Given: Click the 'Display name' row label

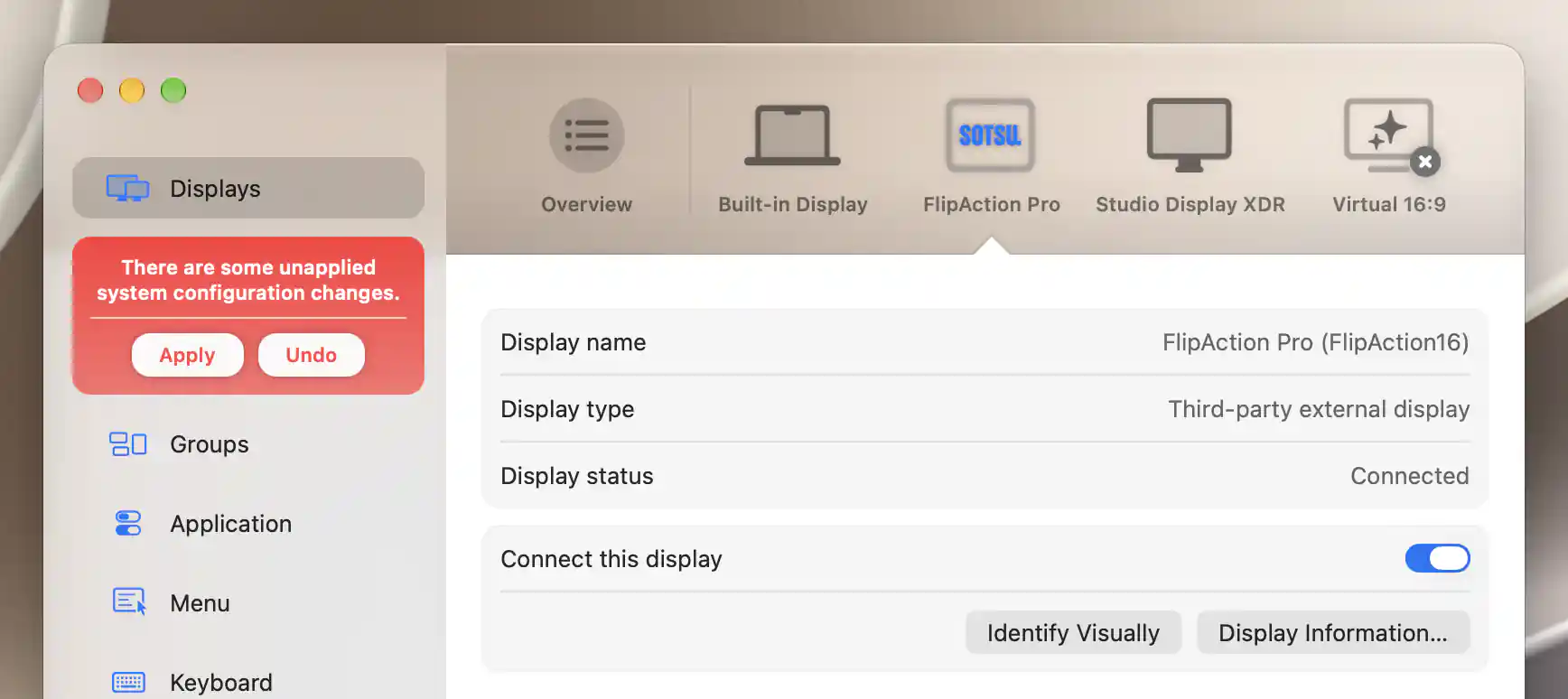Looking at the screenshot, I should coord(574,342).
